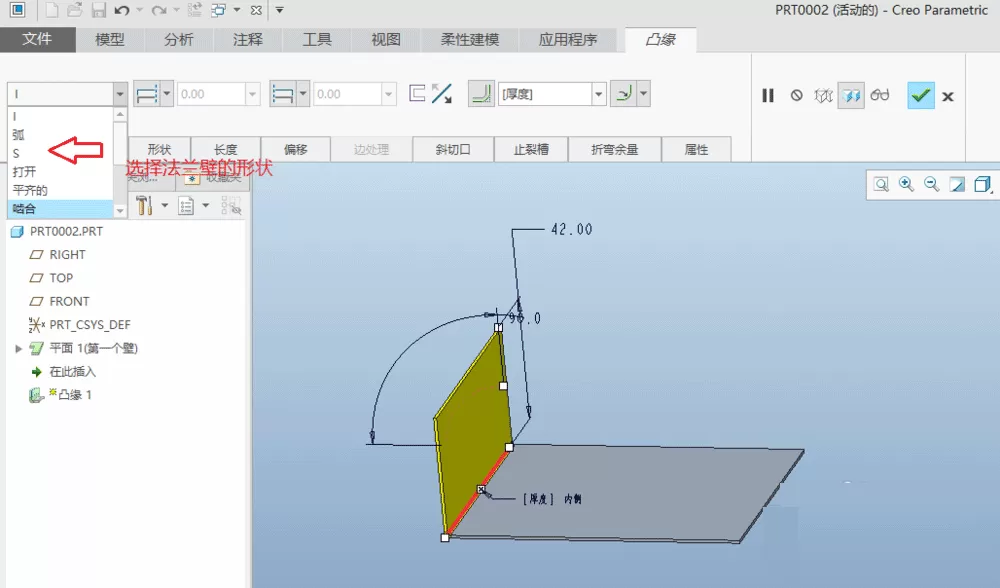The height and width of the screenshot is (588, 1000).
Task: Click the refit zoom icon in graphics toolbar
Action: click(x=881, y=184)
